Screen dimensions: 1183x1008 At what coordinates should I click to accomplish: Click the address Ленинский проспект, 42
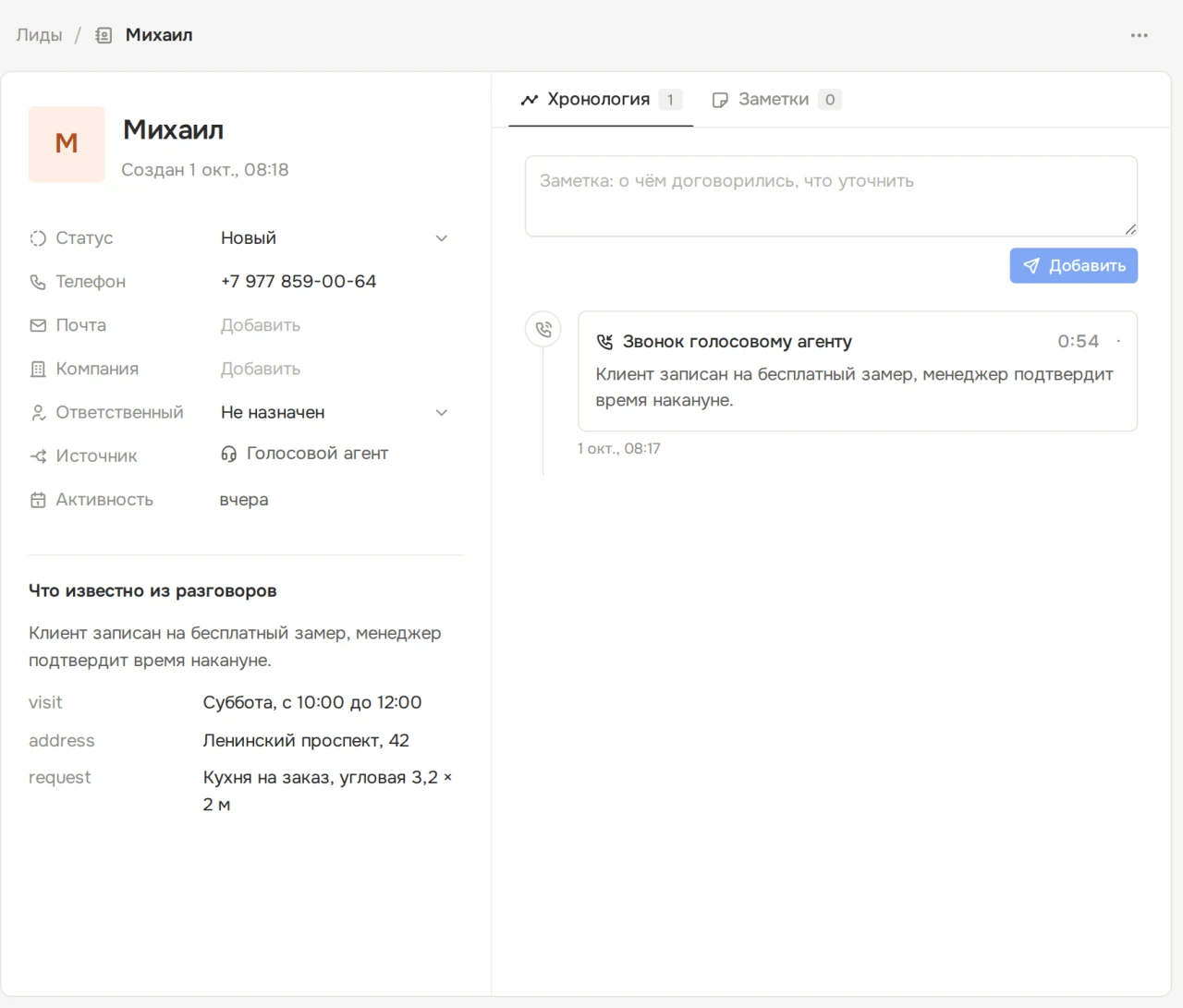coord(306,741)
